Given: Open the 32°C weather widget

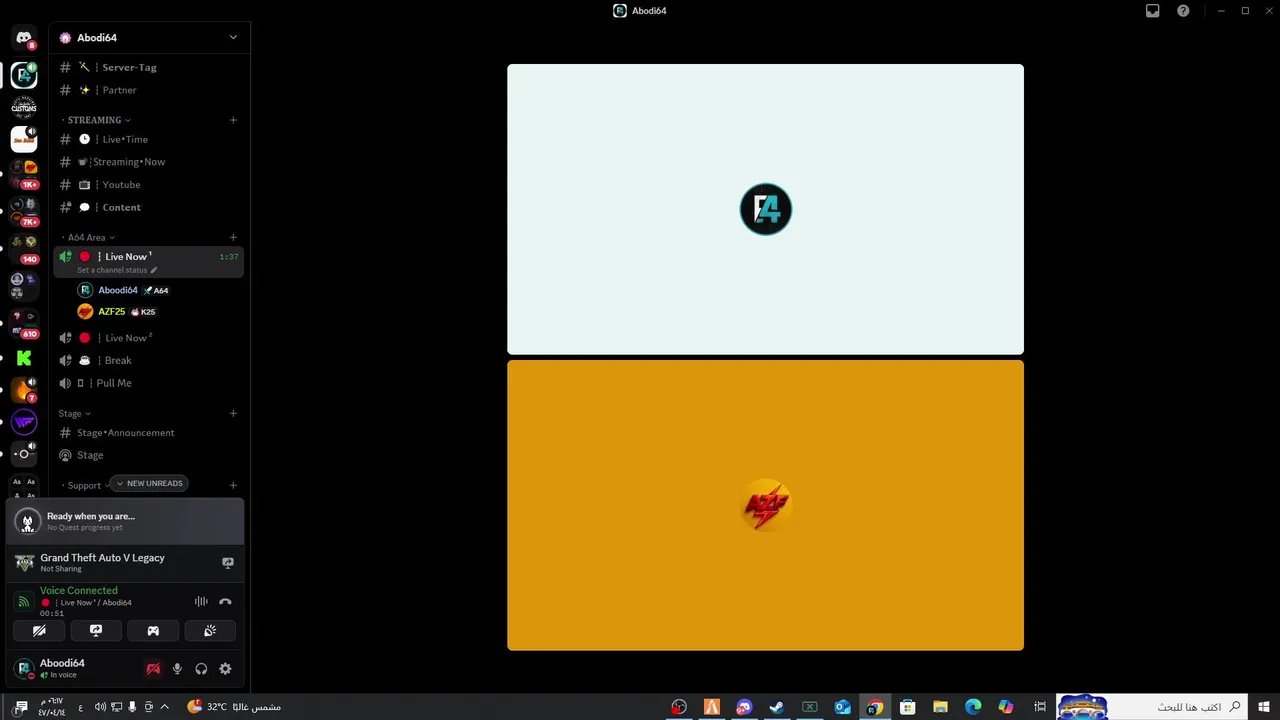Looking at the screenshot, I should (x=234, y=707).
